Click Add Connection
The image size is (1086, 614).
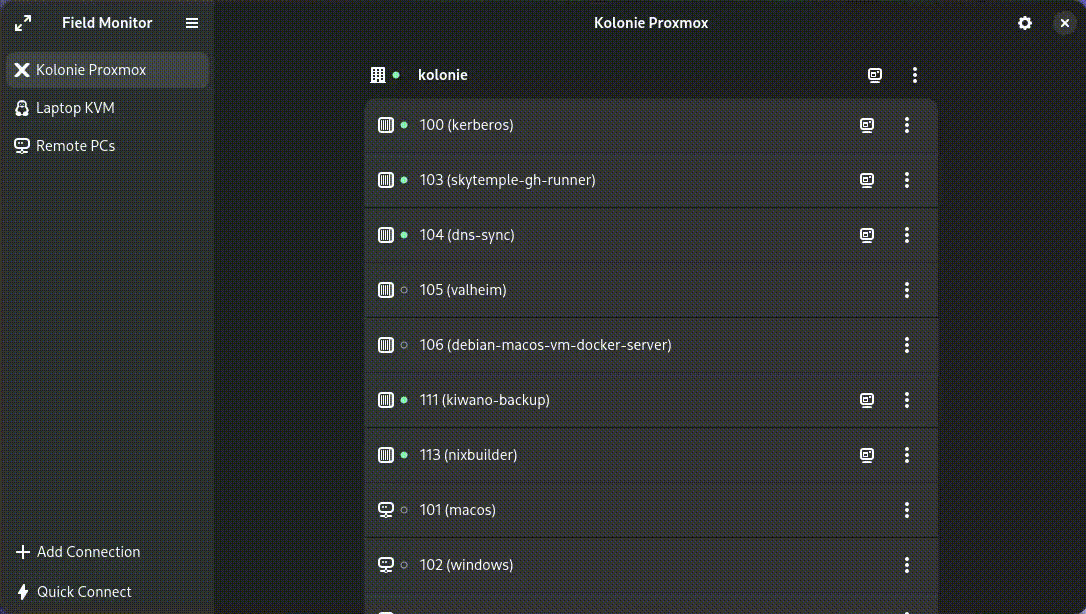[x=78, y=552]
